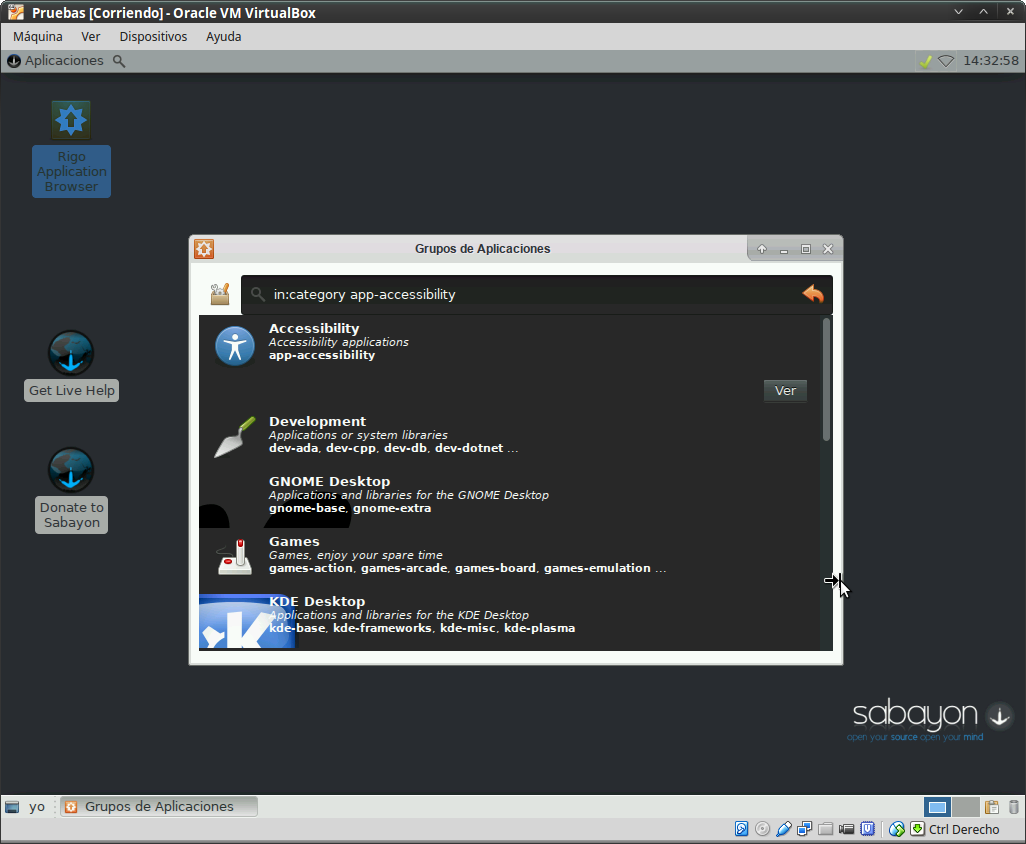Open the Development group trowel icon
Image resolution: width=1026 pixels, height=844 pixels.
[x=235, y=438]
